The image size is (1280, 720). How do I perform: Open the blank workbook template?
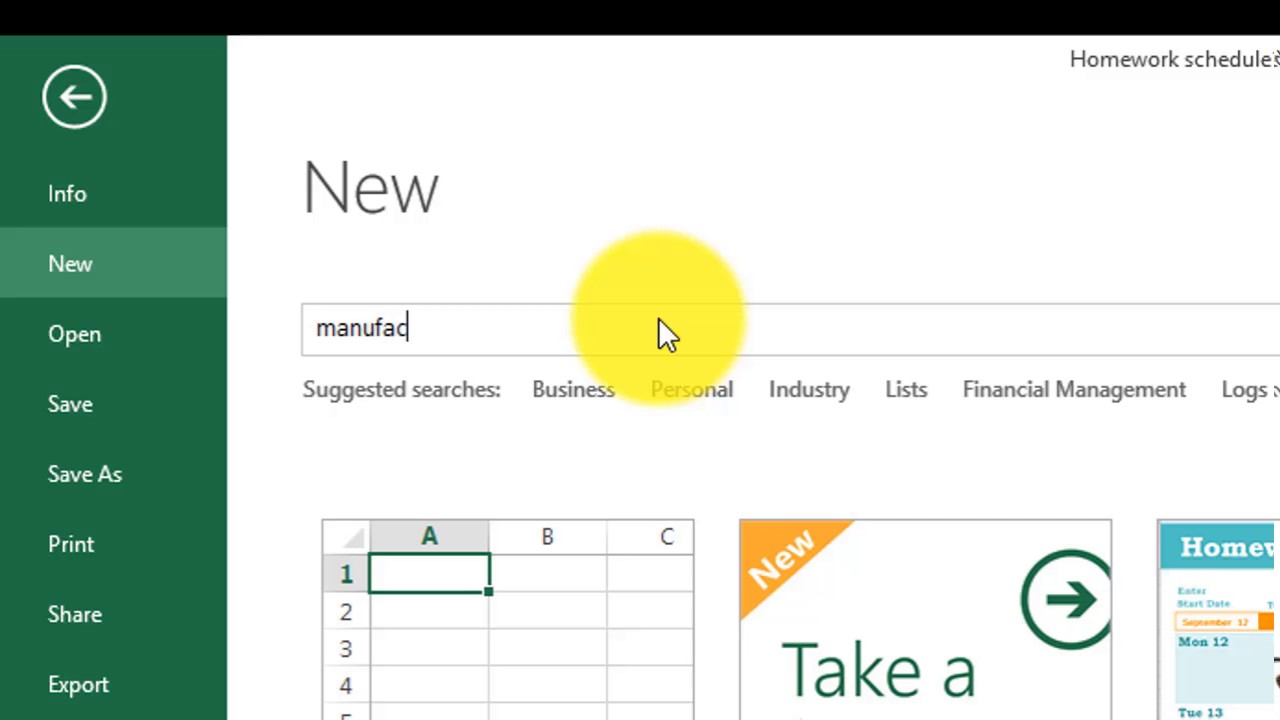pyautogui.click(x=508, y=619)
